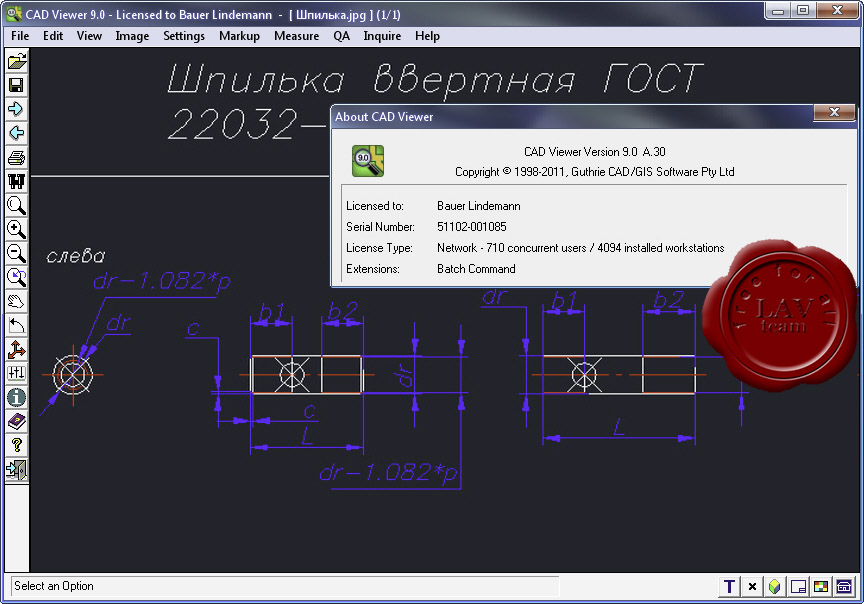Viewport: 864px width, 604px height.
Task: Open the Edit menu
Action: 53,36
